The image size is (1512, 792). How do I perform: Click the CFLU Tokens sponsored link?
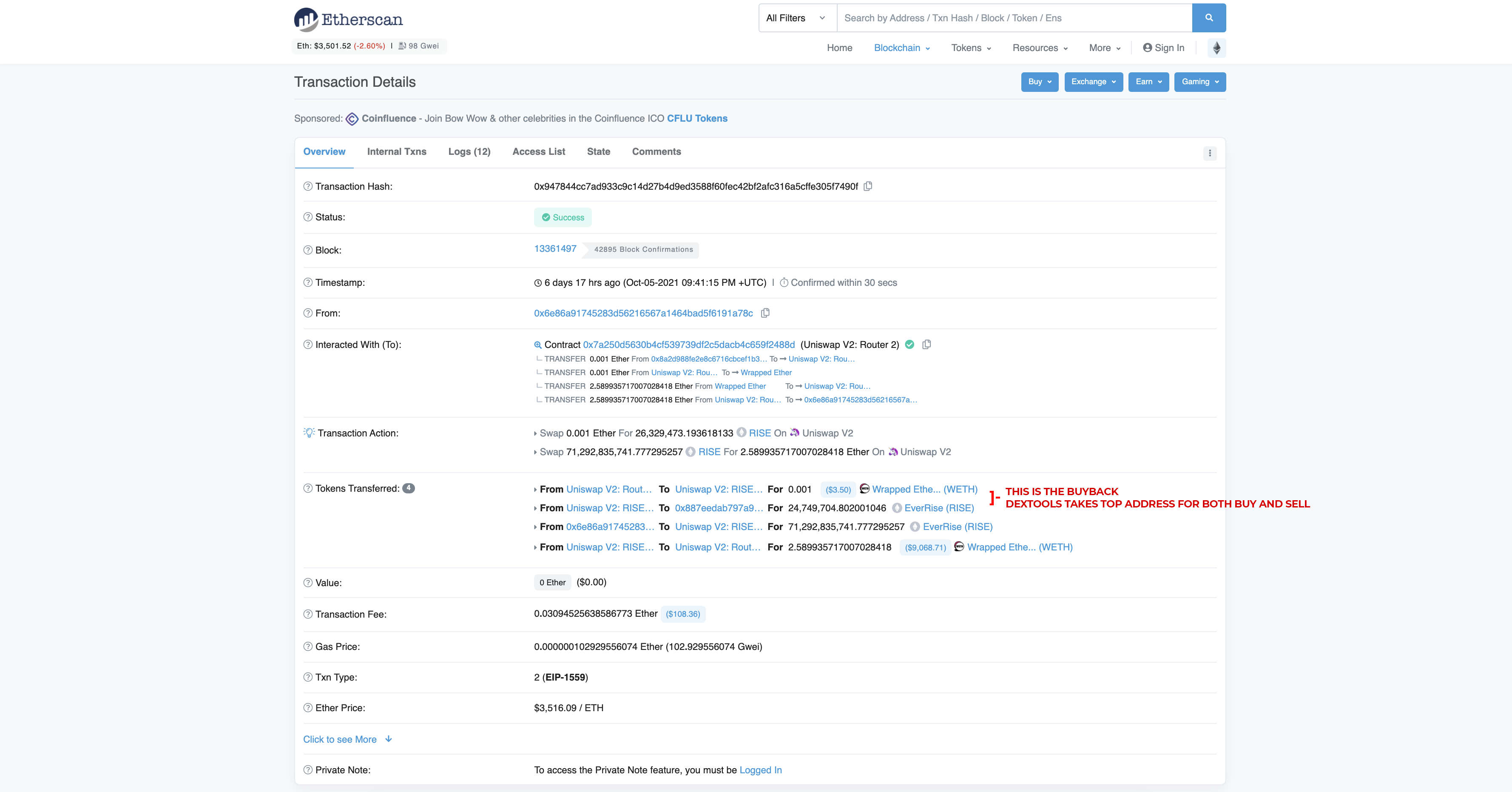[697, 119]
